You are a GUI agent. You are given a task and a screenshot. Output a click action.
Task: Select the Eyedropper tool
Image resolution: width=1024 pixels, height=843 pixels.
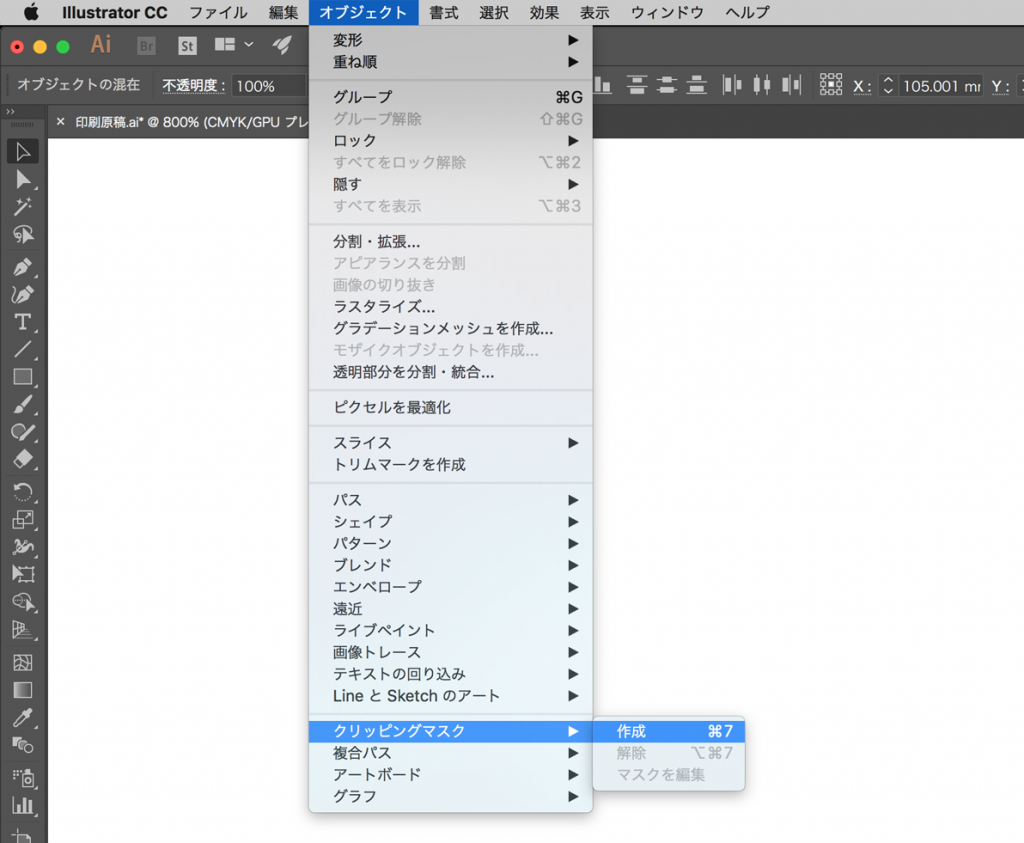23,718
